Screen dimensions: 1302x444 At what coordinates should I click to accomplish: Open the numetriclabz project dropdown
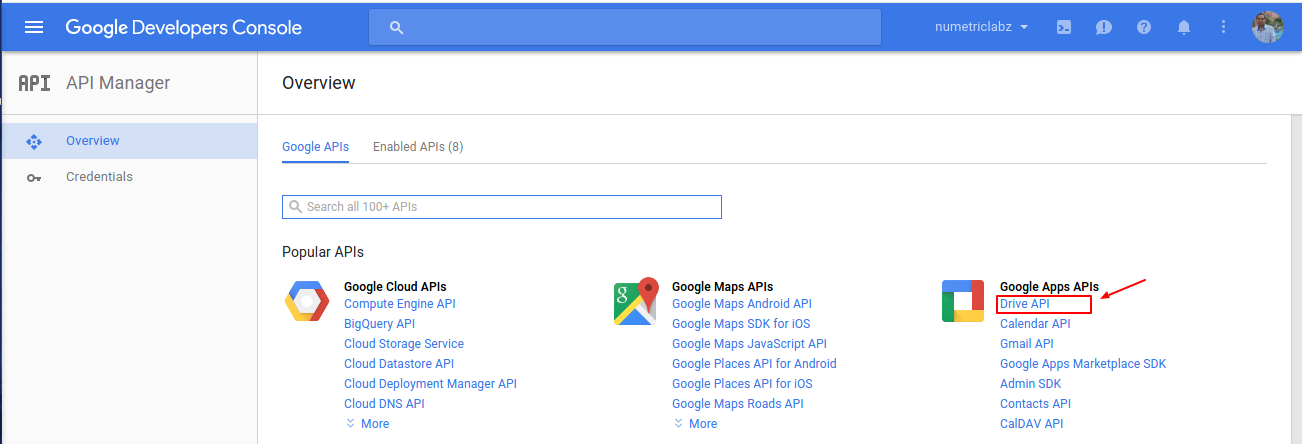pos(982,27)
